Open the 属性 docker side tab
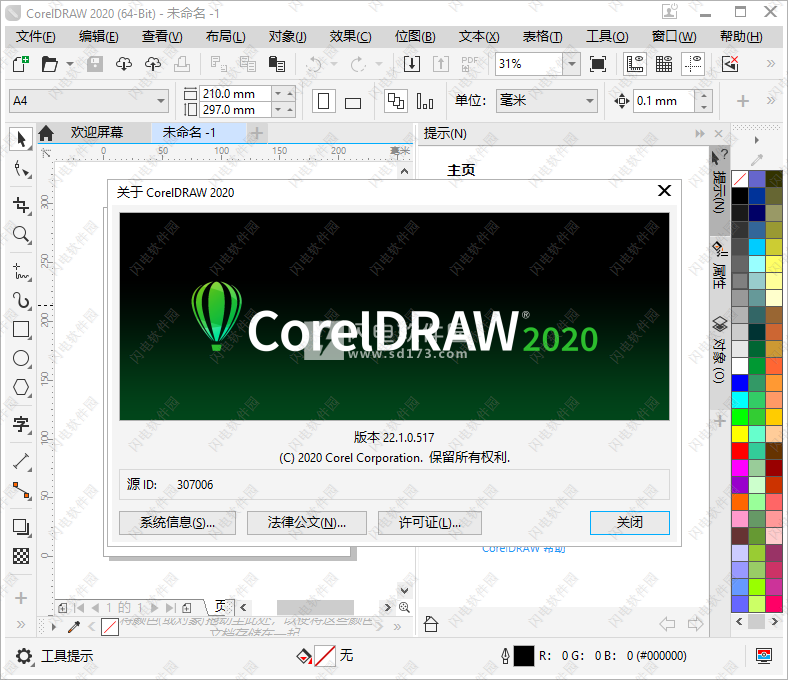788x680 pixels. [x=719, y=266]
